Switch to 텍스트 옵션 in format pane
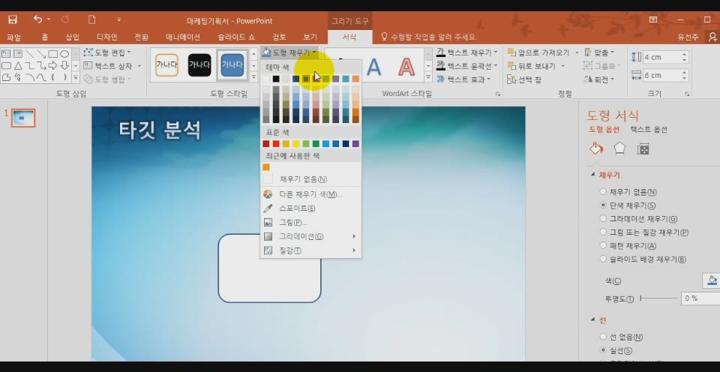Screen dimensions: 720x372 (648, 130)
